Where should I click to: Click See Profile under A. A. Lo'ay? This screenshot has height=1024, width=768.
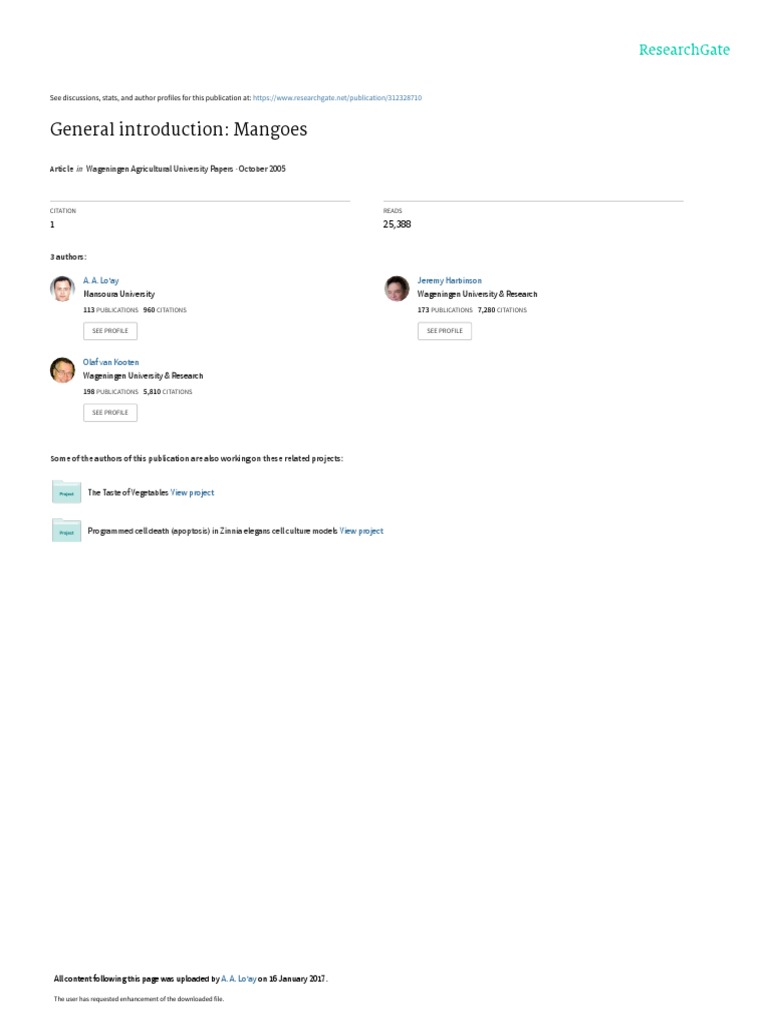(110, 331)
